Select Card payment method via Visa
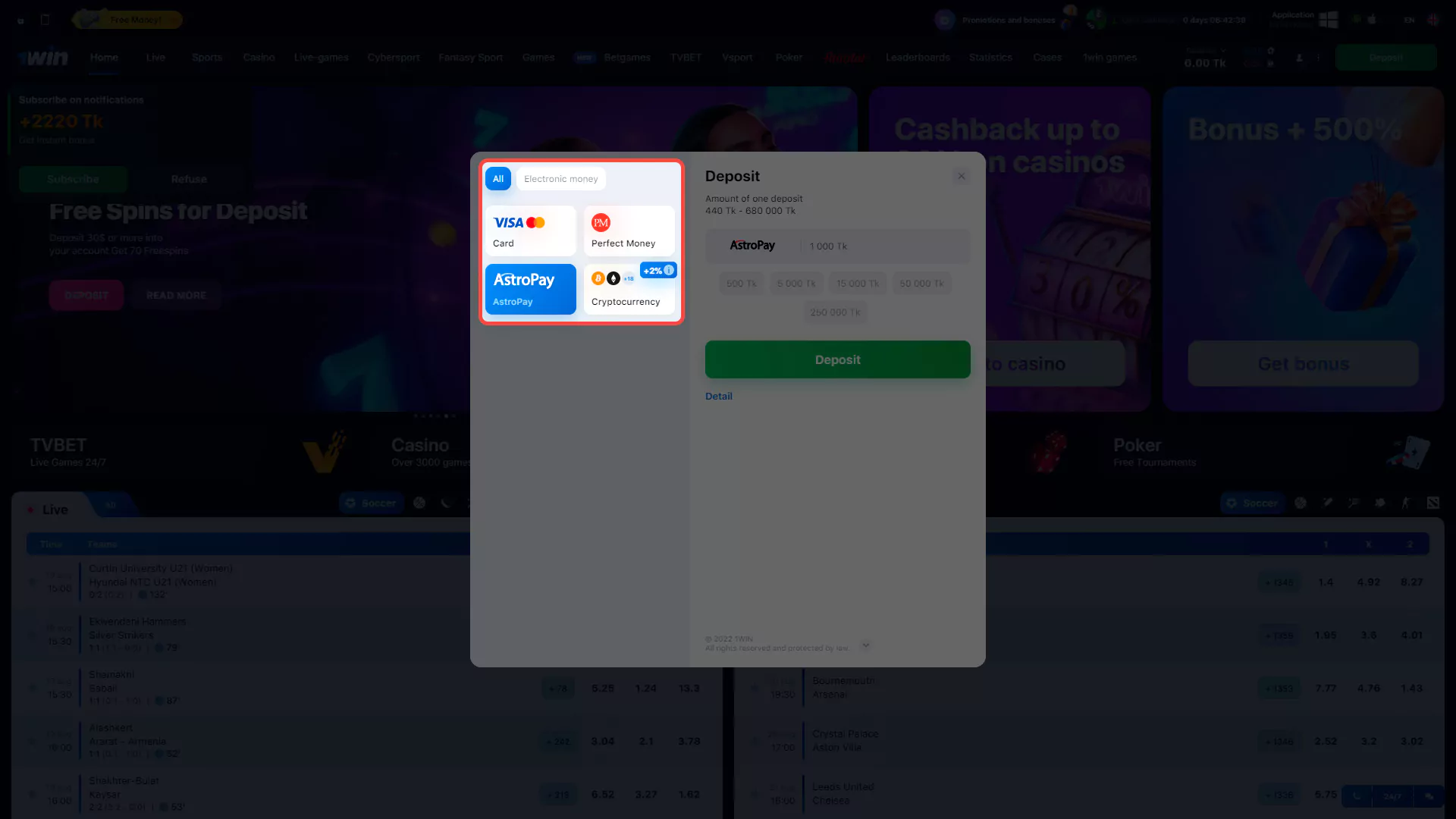The height and width of the screenshot is (819, 1456). [x=530, y=230]
